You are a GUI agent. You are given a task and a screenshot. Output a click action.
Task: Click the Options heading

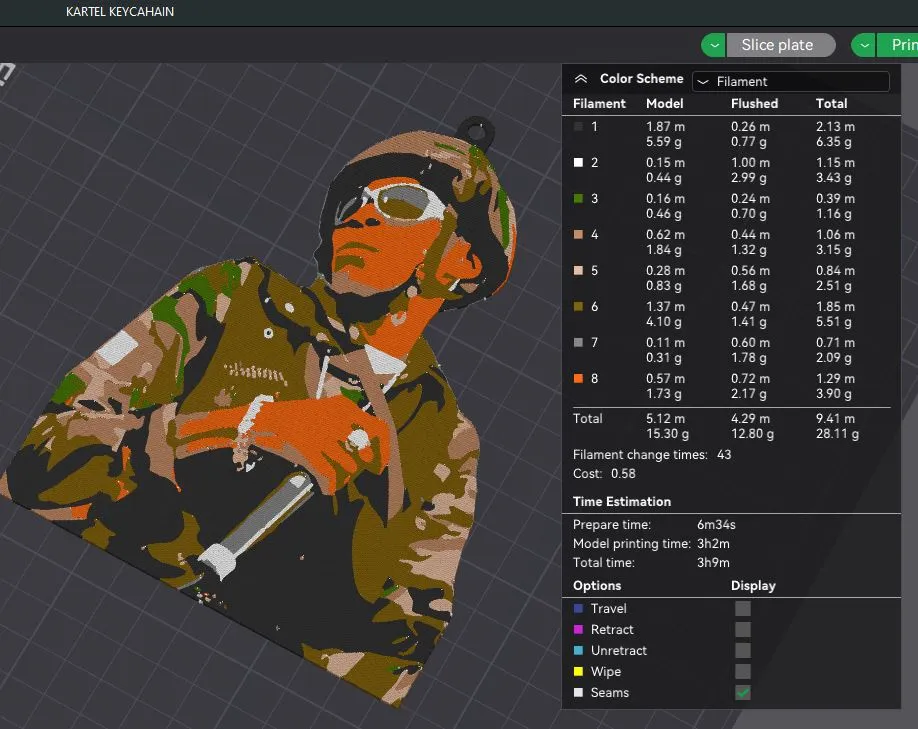597,586
